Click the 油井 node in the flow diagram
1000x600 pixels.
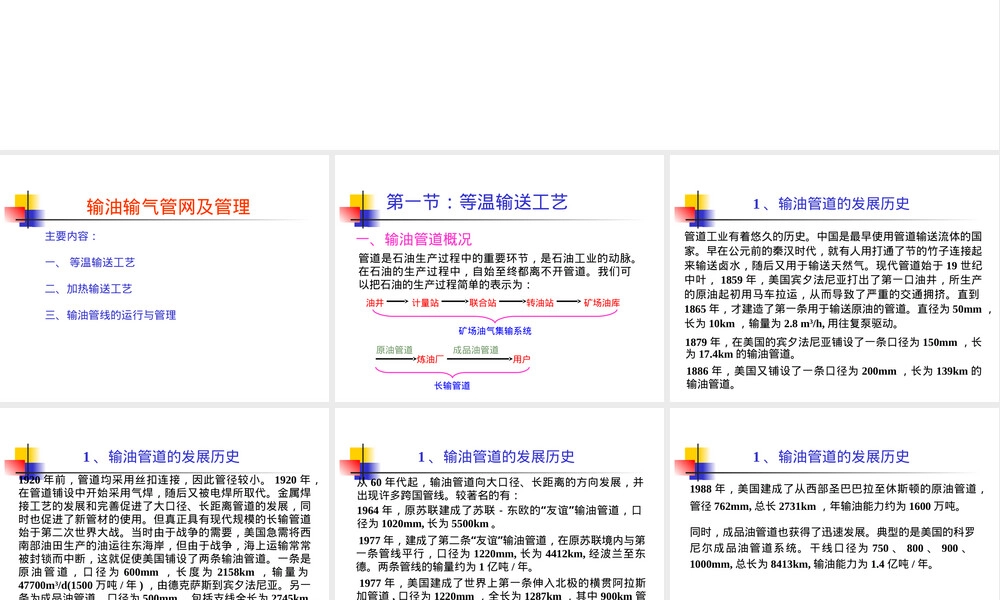375,303
